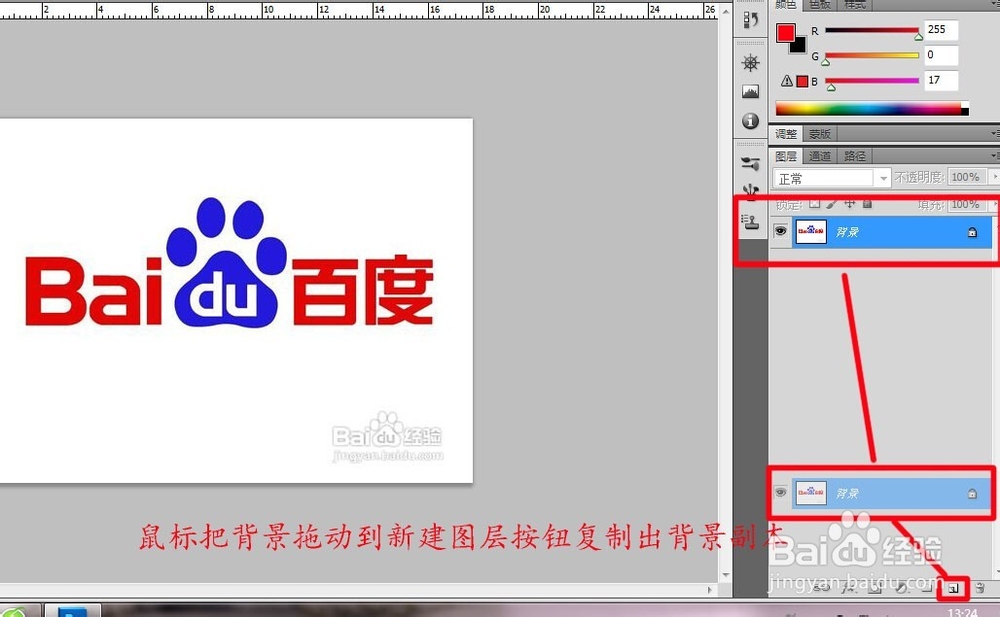Switch to the 色板 tab
This screenshot has width=1000, height=617.
coord(820,4)
